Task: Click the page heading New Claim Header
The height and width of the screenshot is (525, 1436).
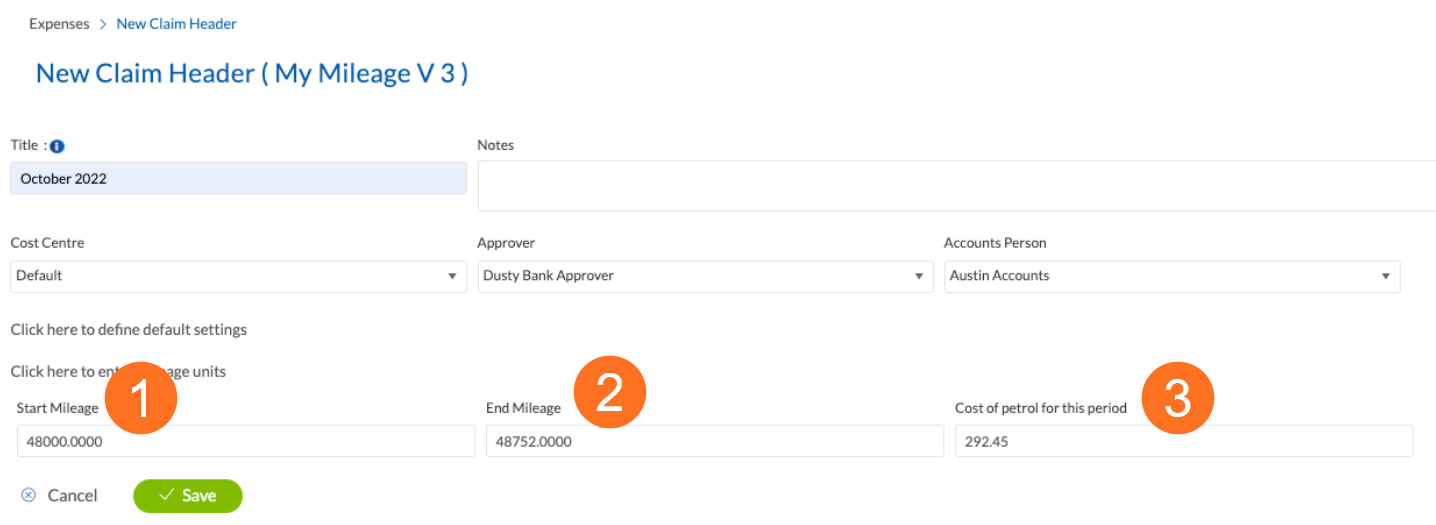Action: [x=252, y=73]
